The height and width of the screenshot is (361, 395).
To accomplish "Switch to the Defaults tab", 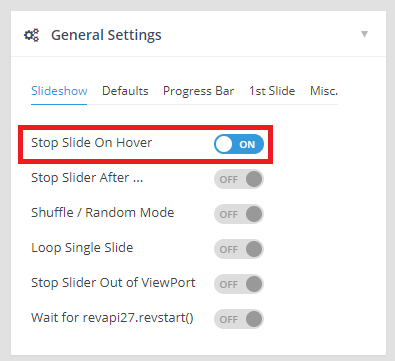I will [x=125, y=91].
